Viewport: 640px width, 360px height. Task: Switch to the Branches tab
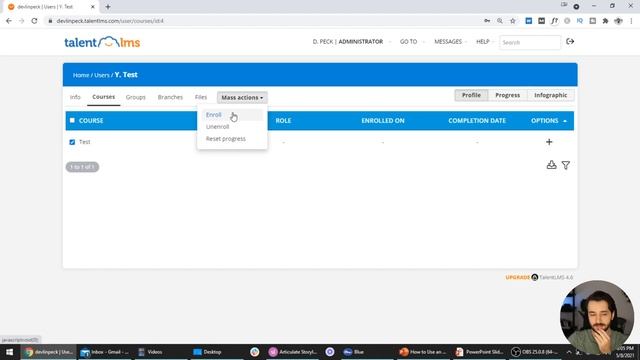pyautogui.click(x=170, y=97)
